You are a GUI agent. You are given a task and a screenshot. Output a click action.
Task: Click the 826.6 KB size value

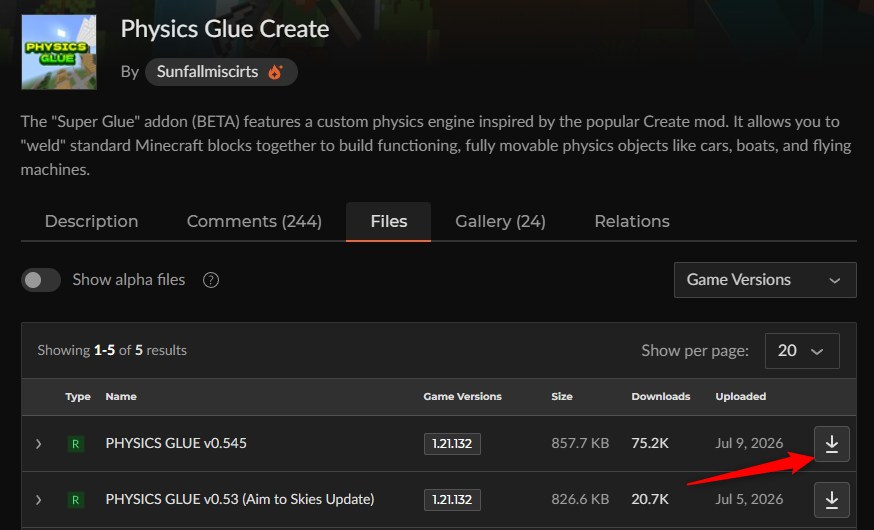coord(580,499)
